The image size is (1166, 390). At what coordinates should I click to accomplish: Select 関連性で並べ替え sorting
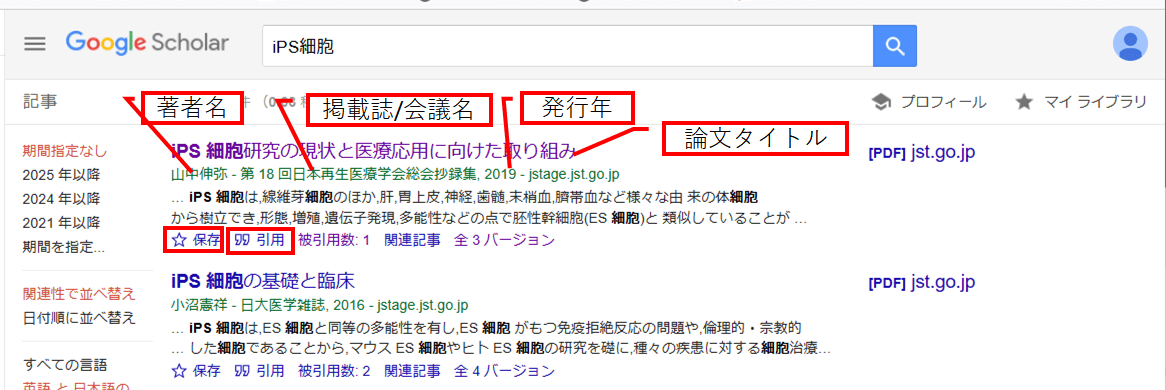coord(80,294)
